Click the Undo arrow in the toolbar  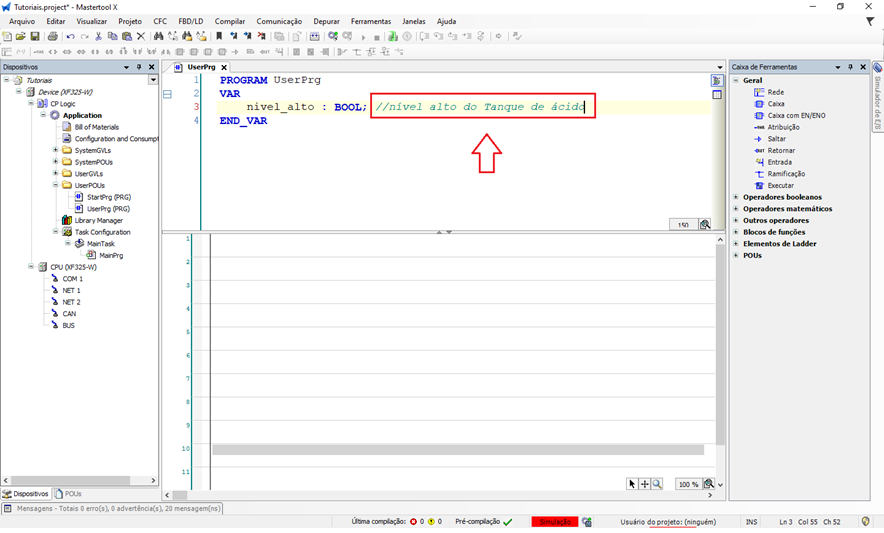click(x=70, y=36)
